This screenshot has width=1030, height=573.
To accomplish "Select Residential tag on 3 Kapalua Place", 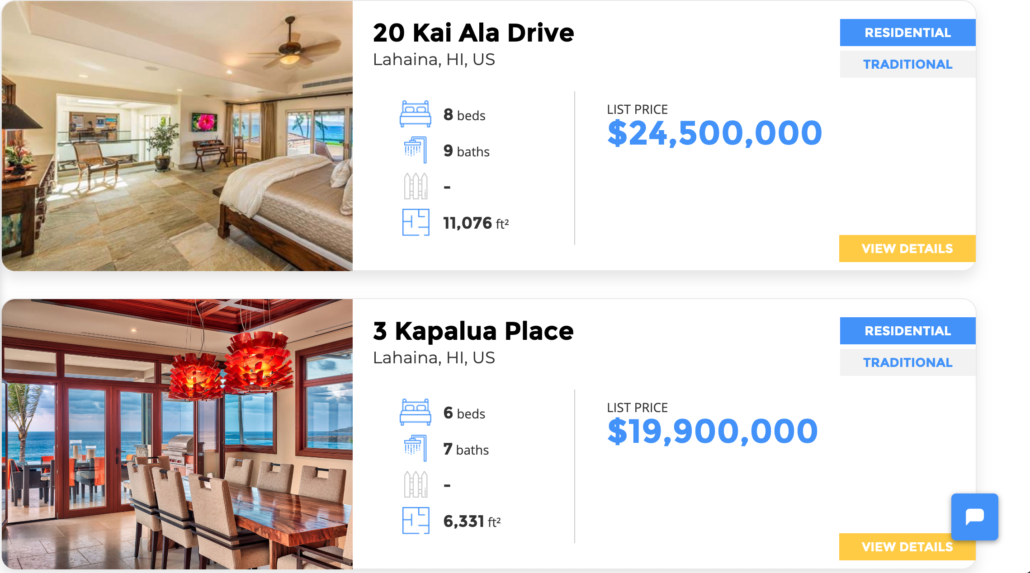I will (907, 331).
